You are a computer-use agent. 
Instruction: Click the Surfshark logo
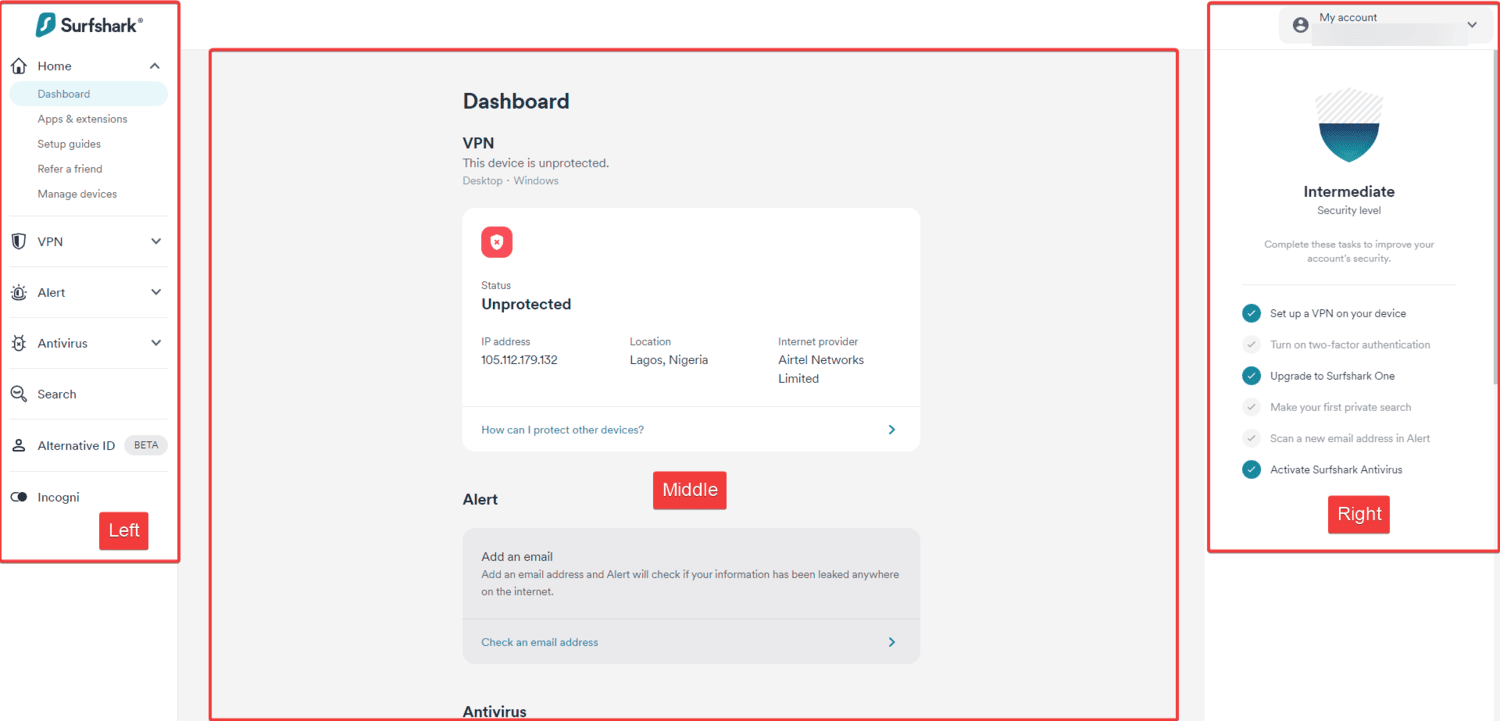click(x=89, y=25)
